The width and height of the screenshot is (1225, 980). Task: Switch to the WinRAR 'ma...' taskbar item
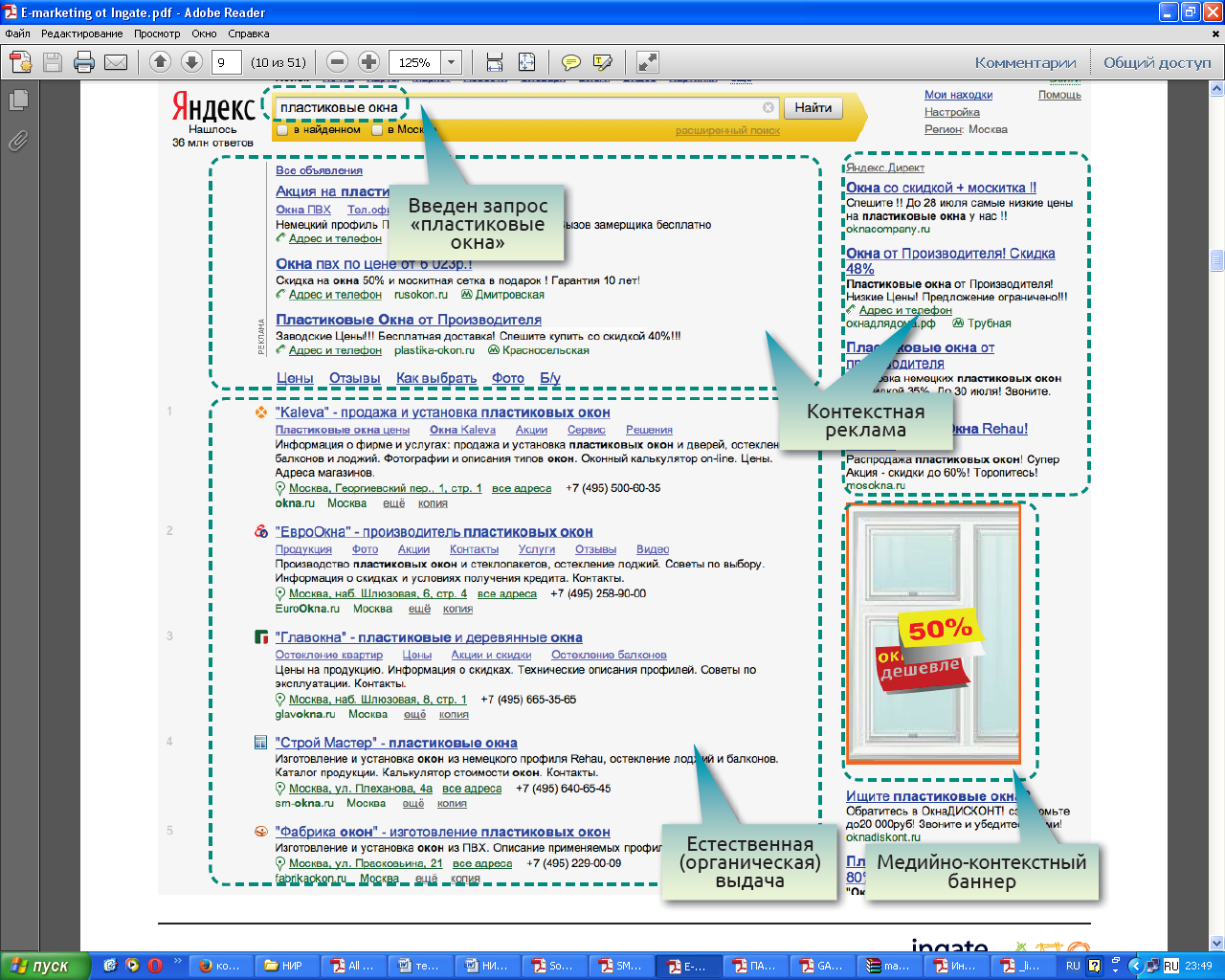tap(888, 966)
